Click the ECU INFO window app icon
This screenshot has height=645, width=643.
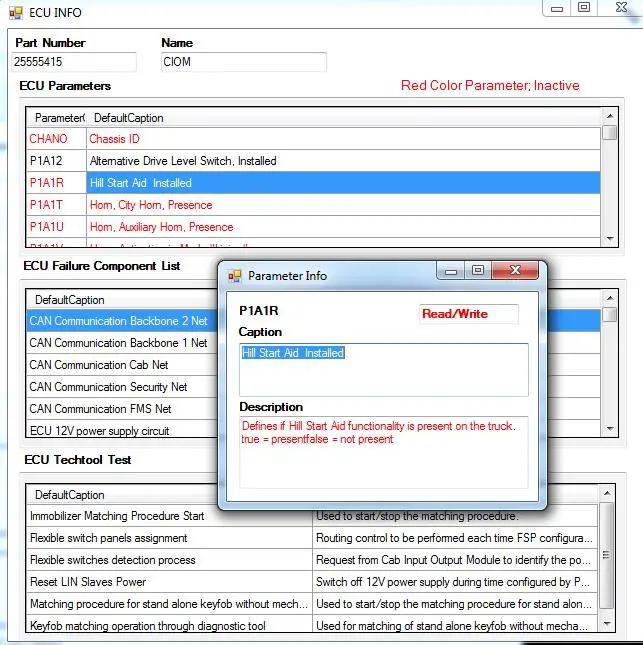click(16, 13)
